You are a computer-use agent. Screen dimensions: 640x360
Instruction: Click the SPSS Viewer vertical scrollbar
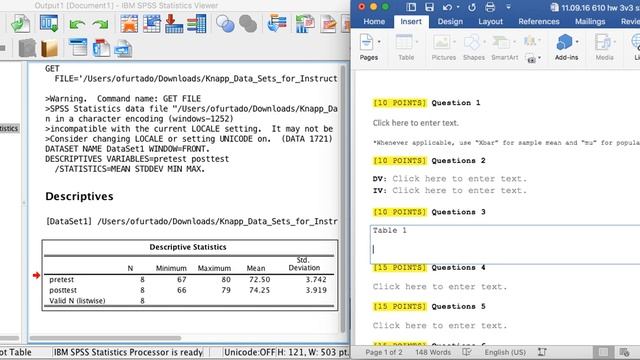[344, 198]
